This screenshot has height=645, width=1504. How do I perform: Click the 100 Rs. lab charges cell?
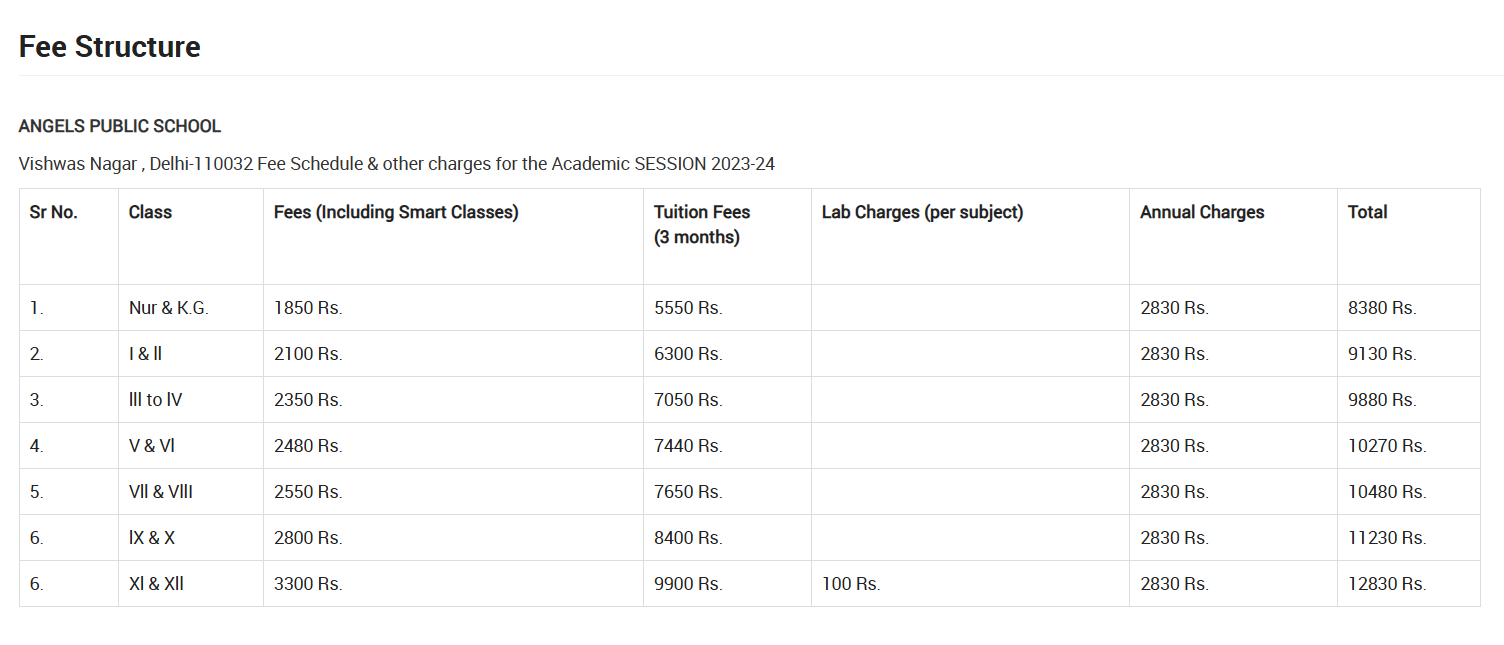pos(851,584)
